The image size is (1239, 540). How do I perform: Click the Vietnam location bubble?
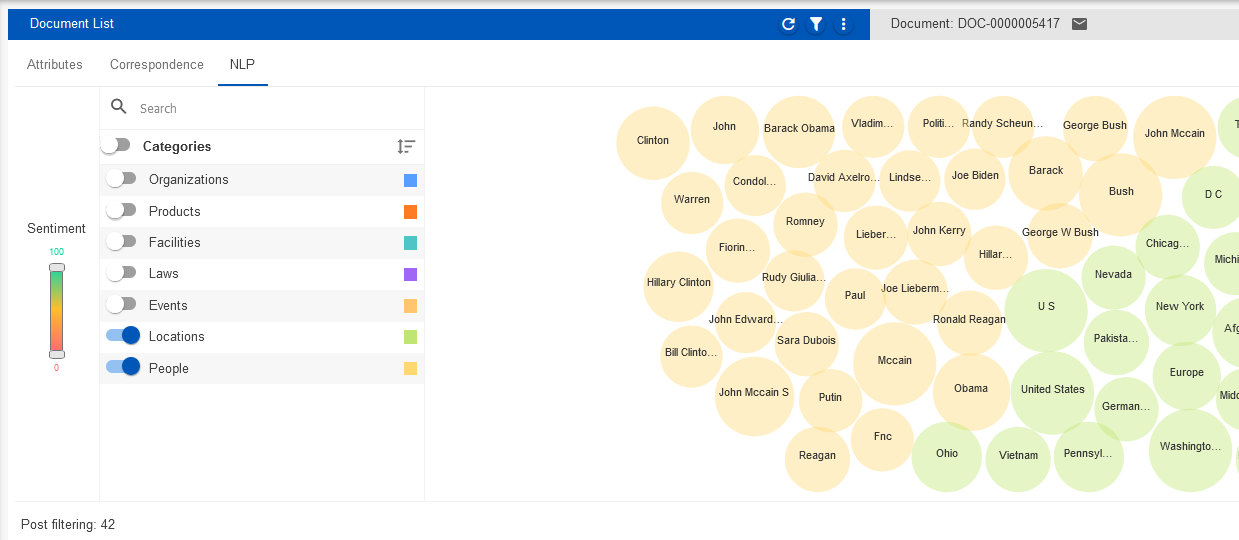click(1019, 458)
